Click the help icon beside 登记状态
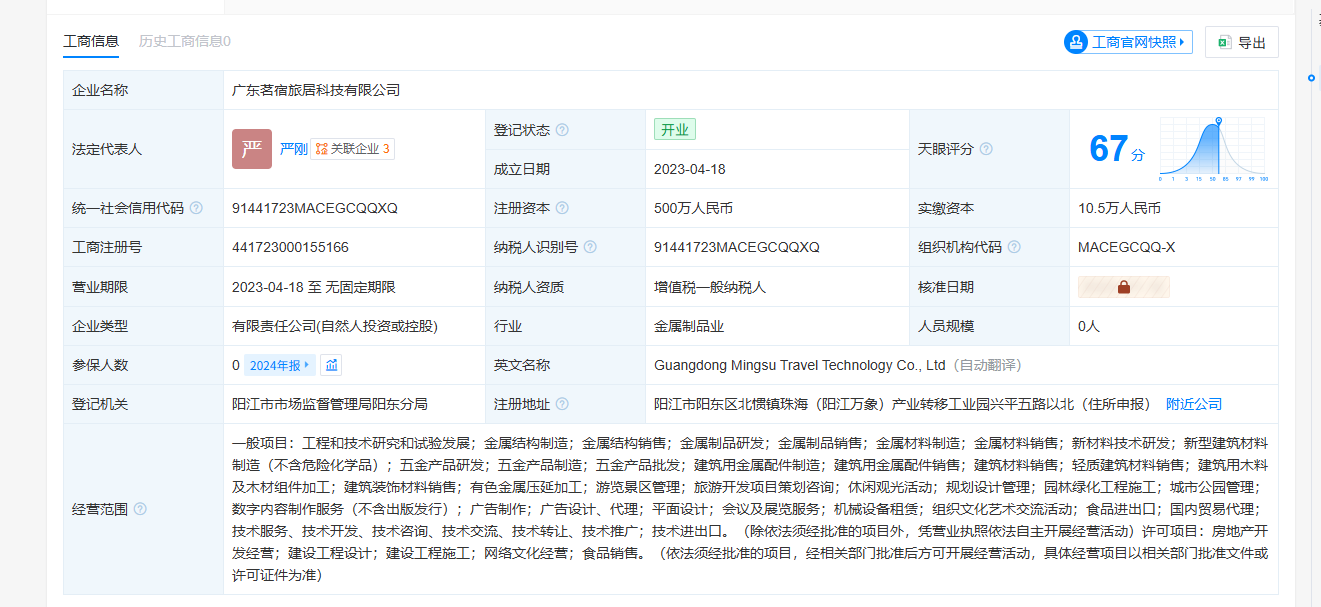Image resolution: width=1321 pixels, height=607 pixels. (x=562, y=130)
